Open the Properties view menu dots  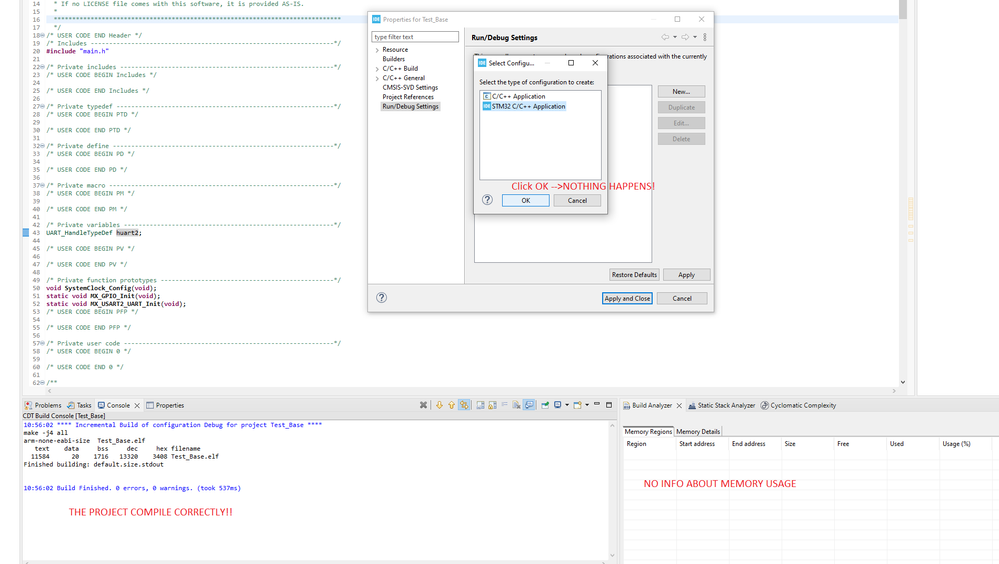coord(705,37)
